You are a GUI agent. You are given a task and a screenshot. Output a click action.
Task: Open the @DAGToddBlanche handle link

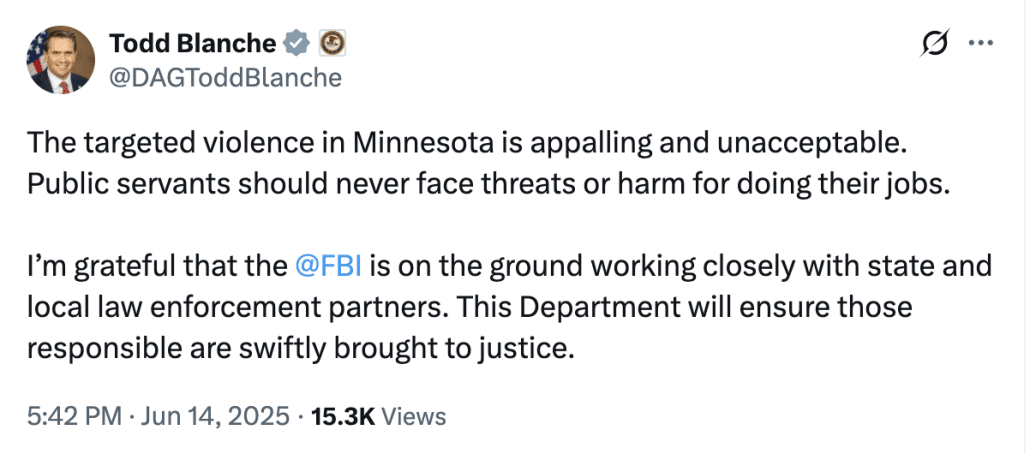225,77
